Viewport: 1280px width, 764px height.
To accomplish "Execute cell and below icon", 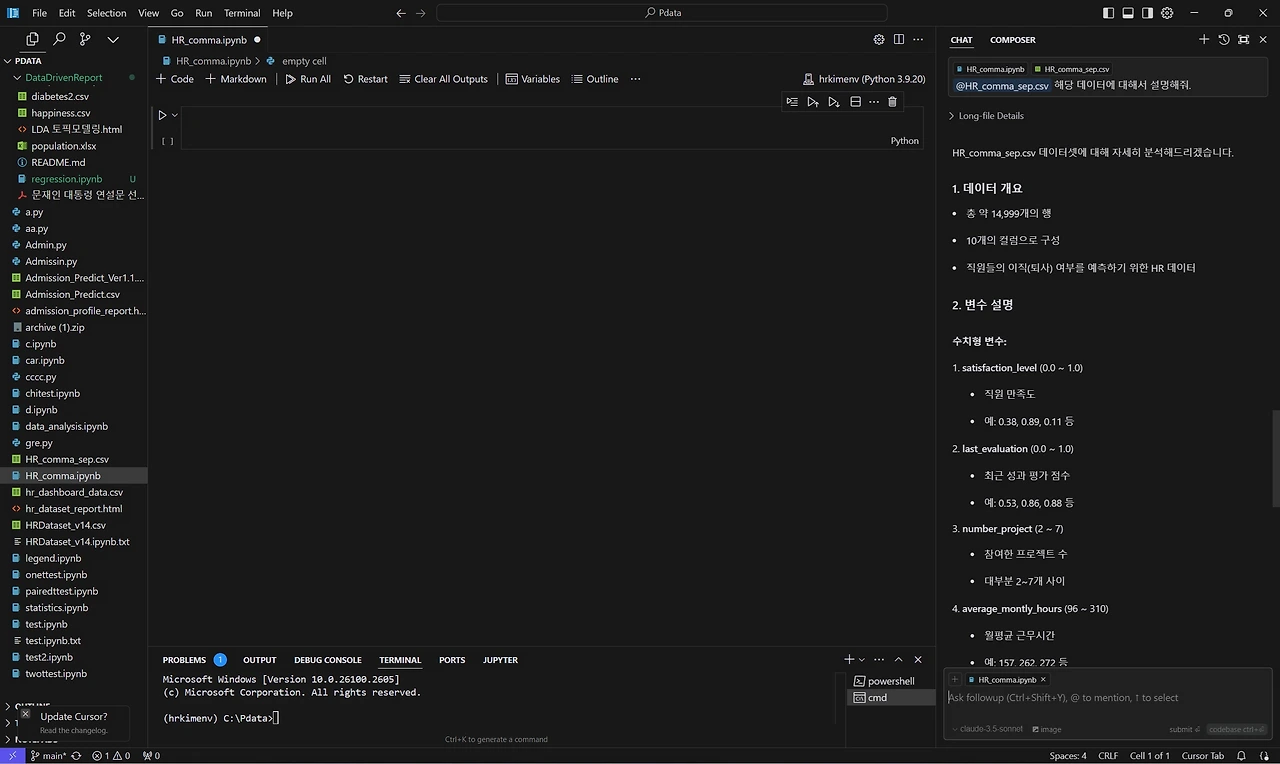I will coord(834,102).
